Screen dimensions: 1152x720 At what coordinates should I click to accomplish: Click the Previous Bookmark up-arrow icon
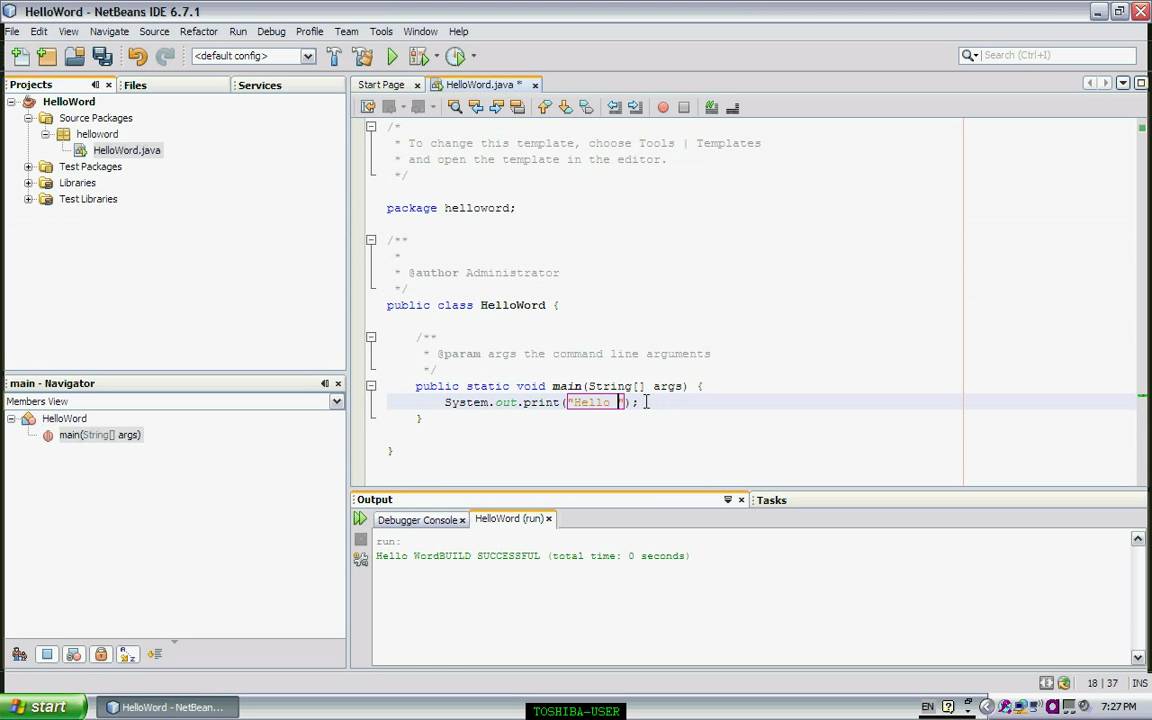click(x=544, y=107)
